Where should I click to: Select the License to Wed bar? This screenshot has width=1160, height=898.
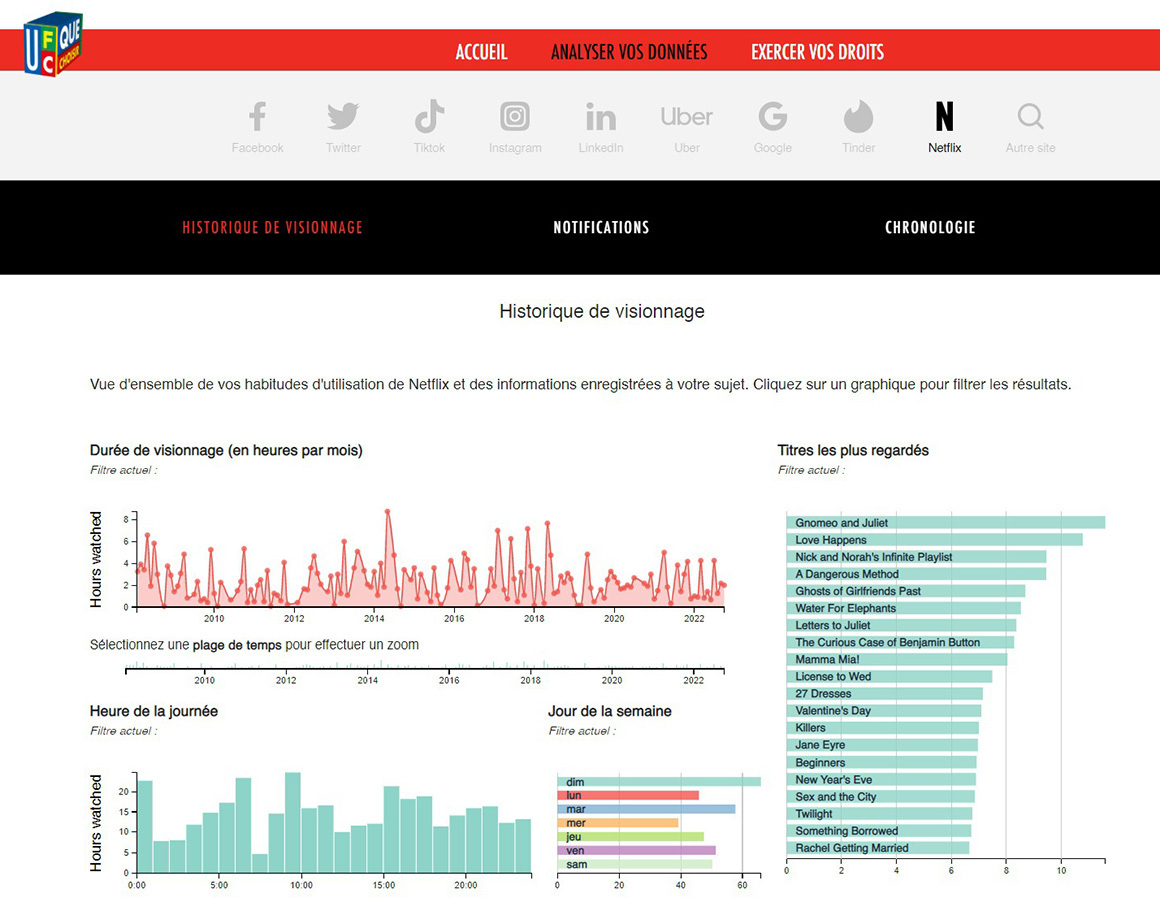click(x=889, y=677)
